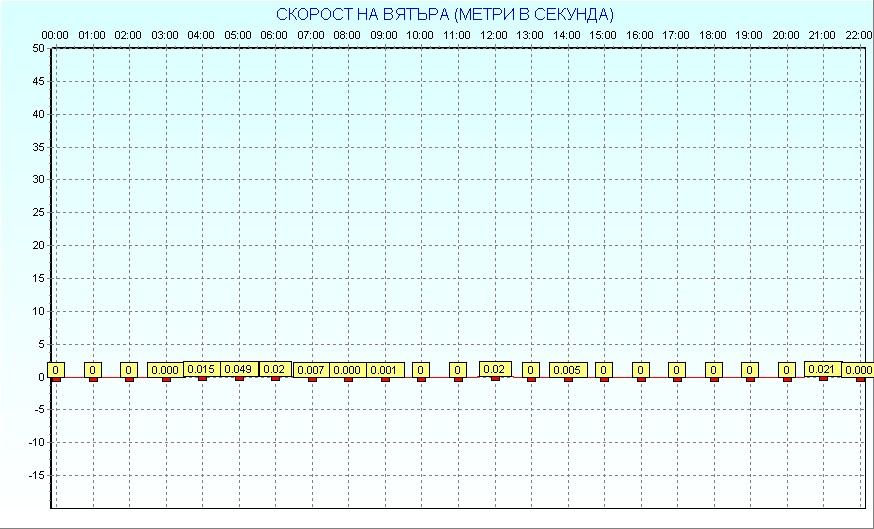This screenshot has width=874, height=529.
Task: Select the 21:00 time label
Action: [x=822, y=35]
